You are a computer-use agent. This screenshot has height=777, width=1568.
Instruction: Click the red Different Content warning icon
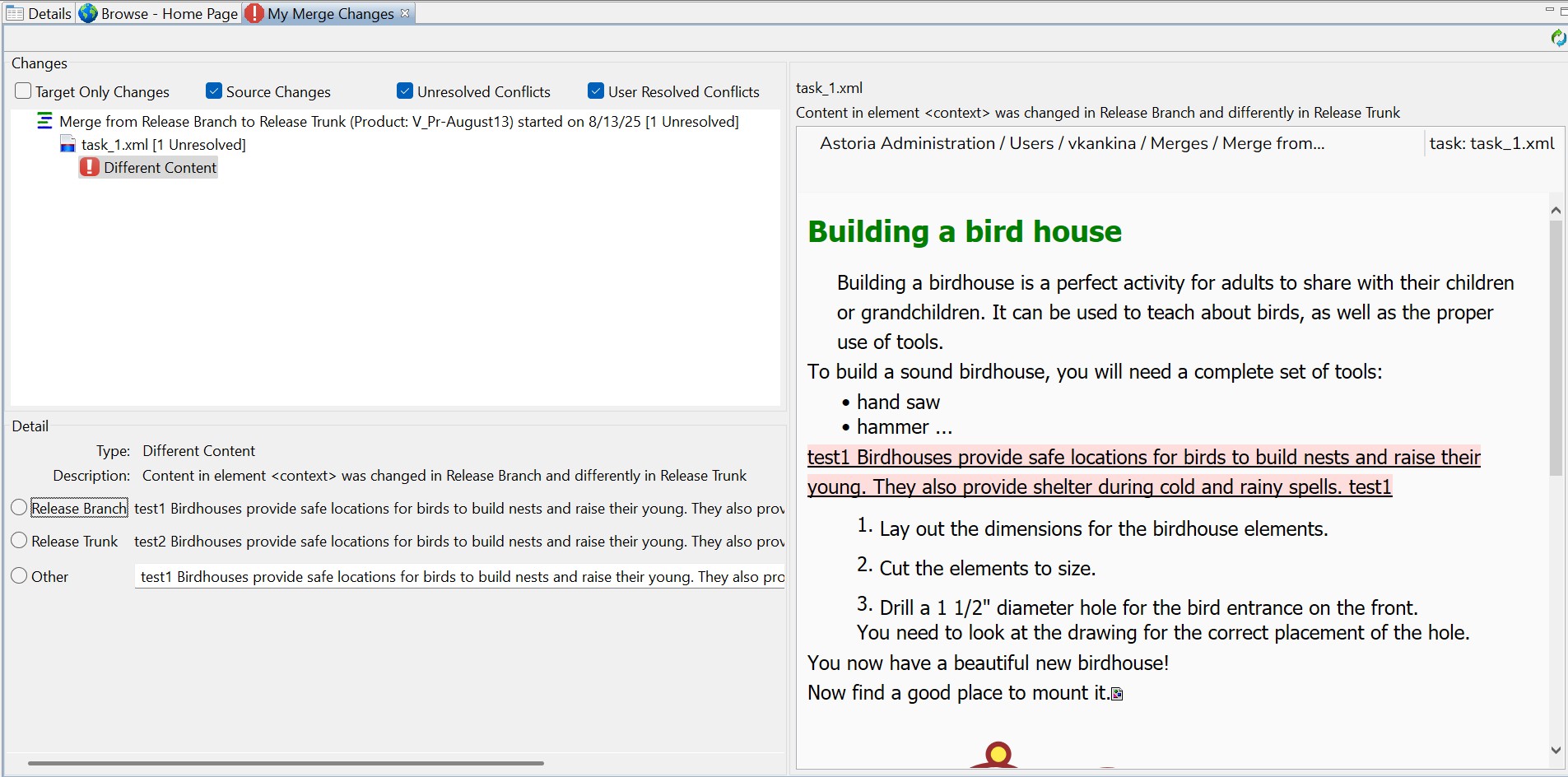click(90, 168)
